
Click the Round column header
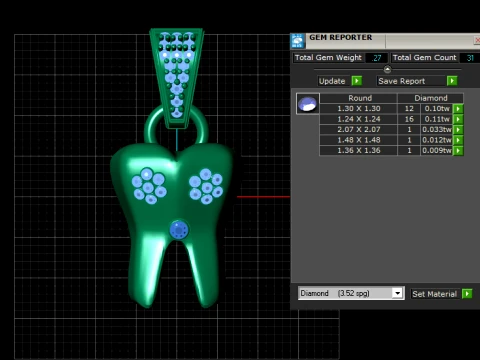(359, 98)
